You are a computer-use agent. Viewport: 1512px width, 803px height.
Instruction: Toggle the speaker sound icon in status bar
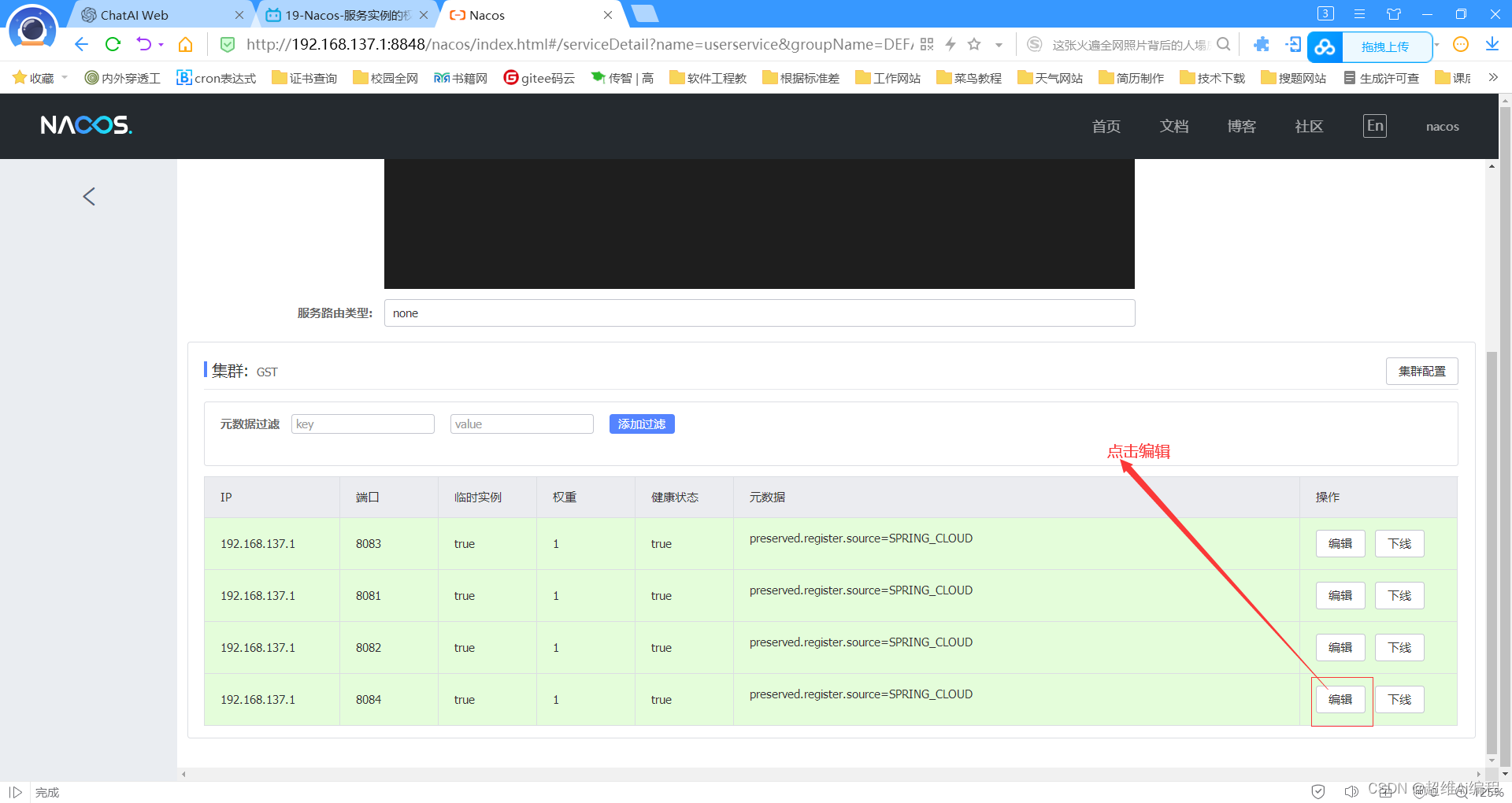pos(1351,791)
